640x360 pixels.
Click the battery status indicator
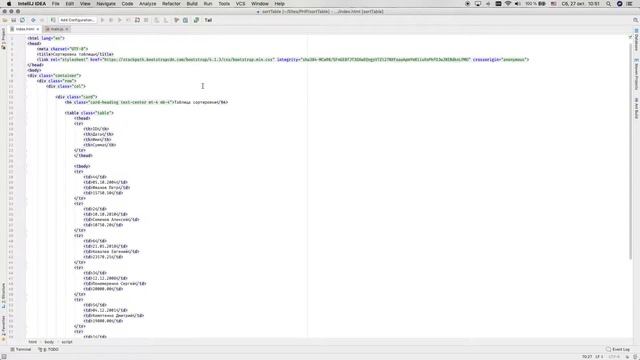[536, 4]
